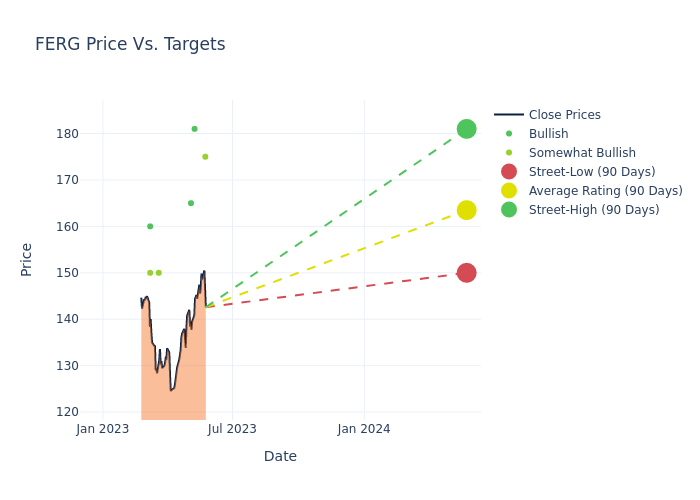
Task: Click the Date x-axis title
Action: [x=280, y=456]
